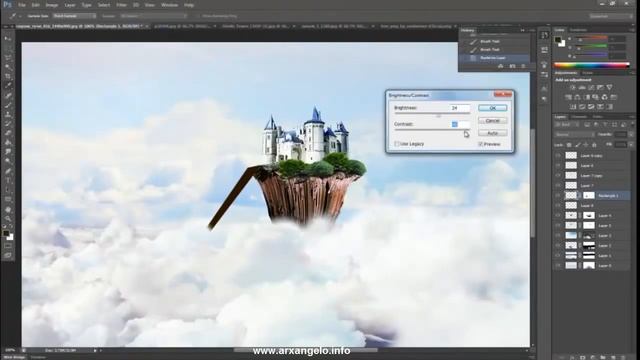This screenshot has height=360, width=640.
Task: Toggle visibility of Layer 7
Action: pos(558,185)
